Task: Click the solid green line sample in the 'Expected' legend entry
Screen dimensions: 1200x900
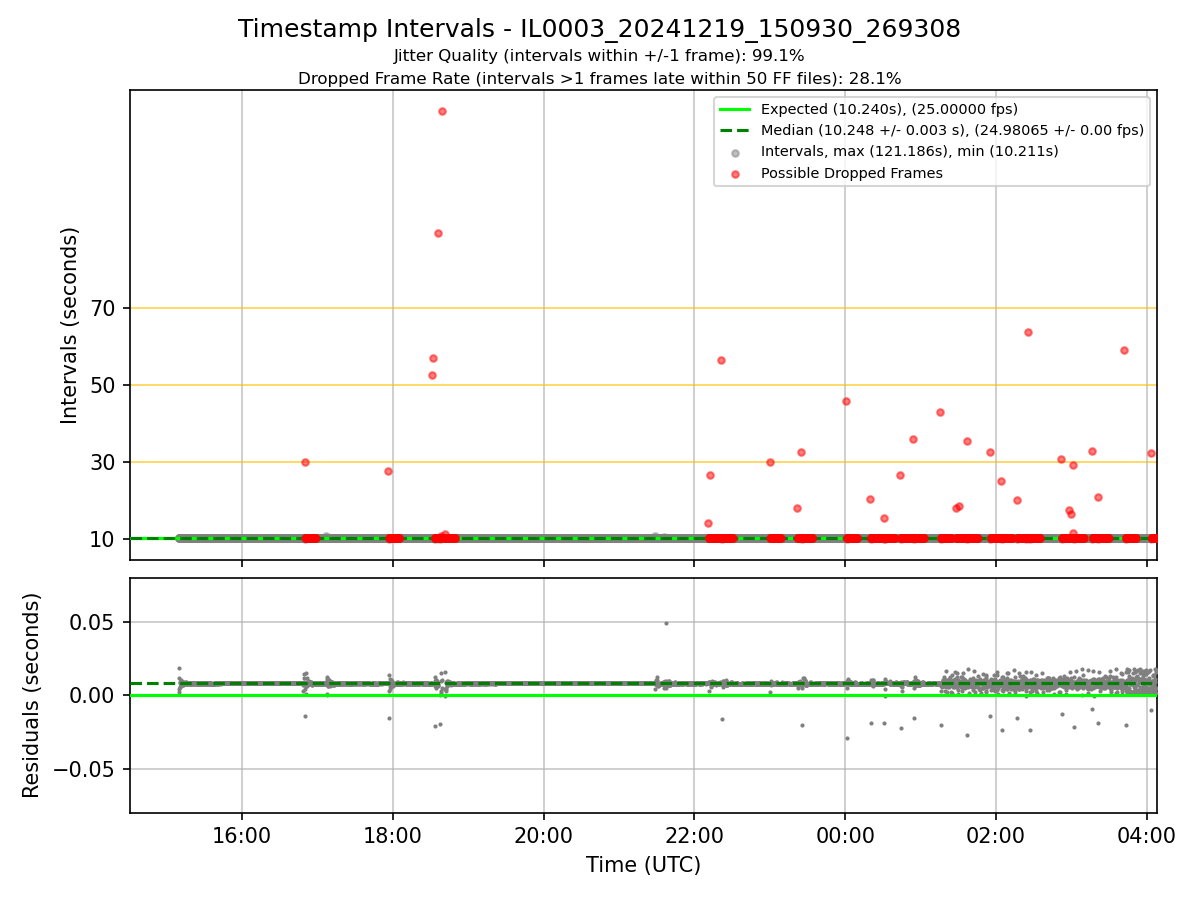Action: [x=736, y=109]
